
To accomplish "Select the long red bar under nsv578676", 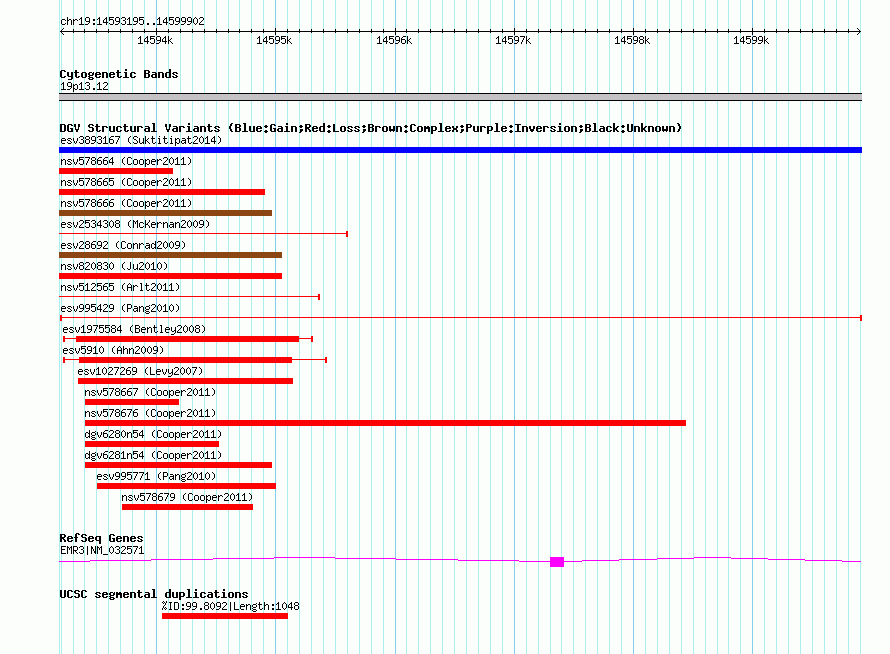I will (385, 423).
